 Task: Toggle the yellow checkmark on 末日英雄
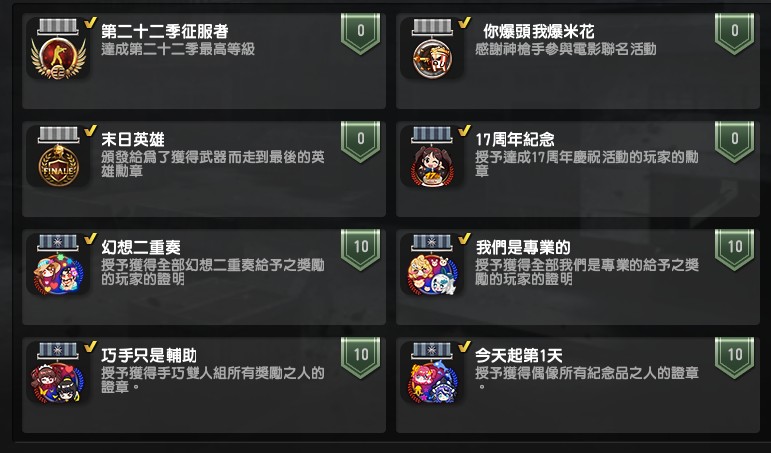pos(90,131)
